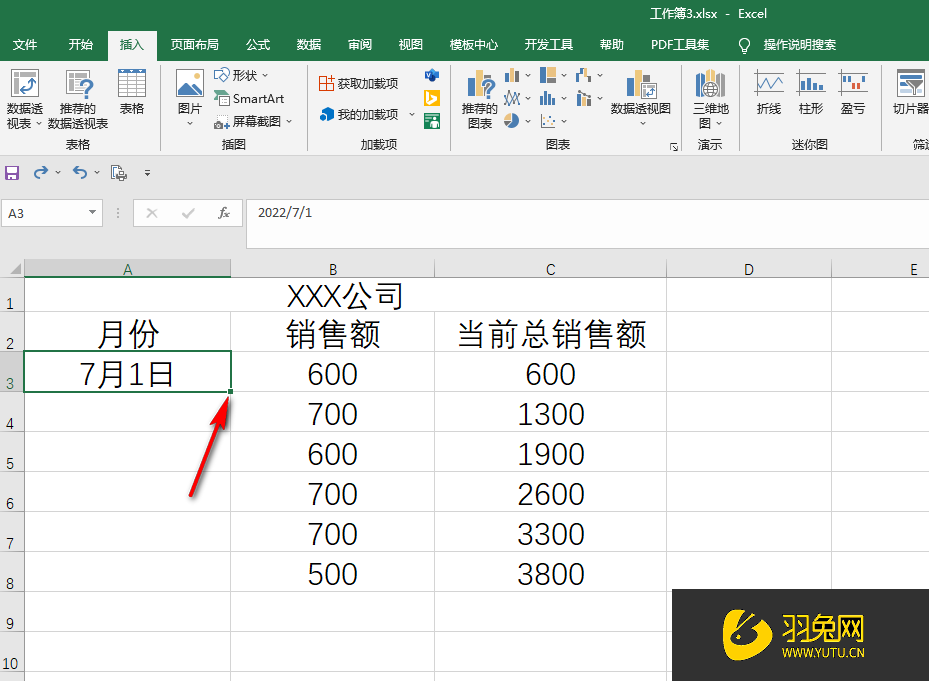Open Recommended PivotTables
The width and height of the screenshot is (929, 681).
coord(78,99)
